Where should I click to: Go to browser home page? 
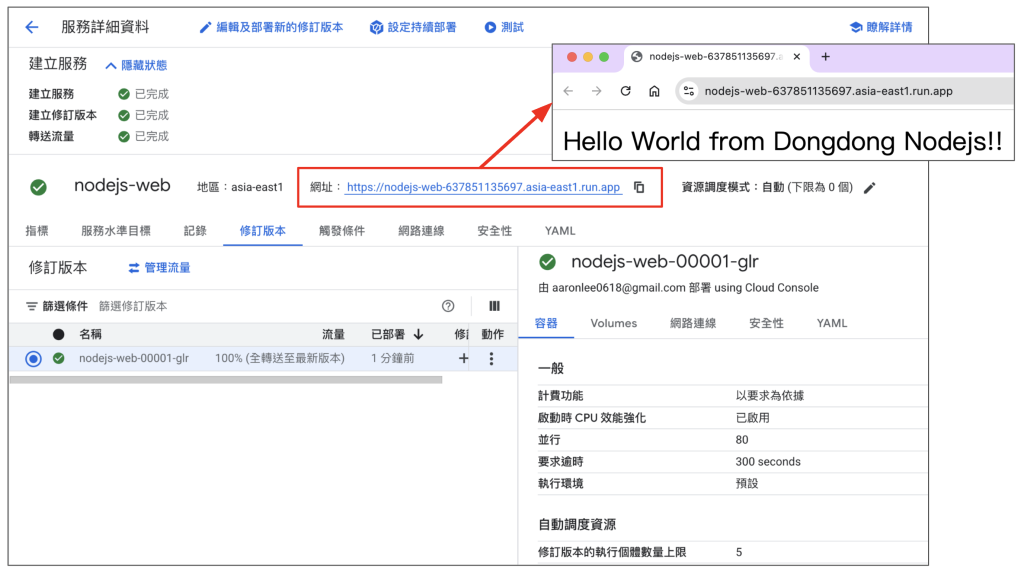pos(654,91)
